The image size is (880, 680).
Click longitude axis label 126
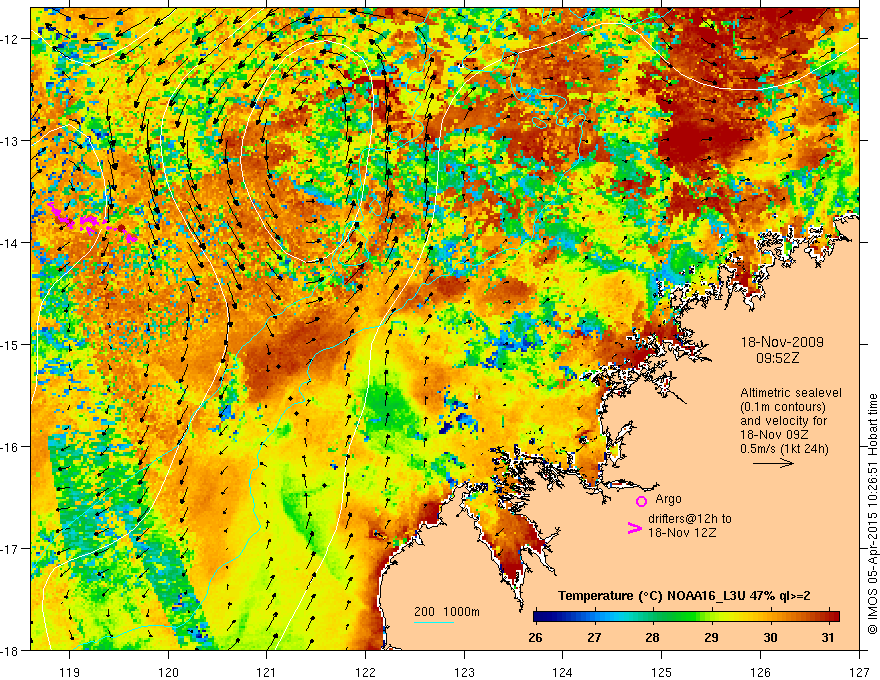point(760,672)
